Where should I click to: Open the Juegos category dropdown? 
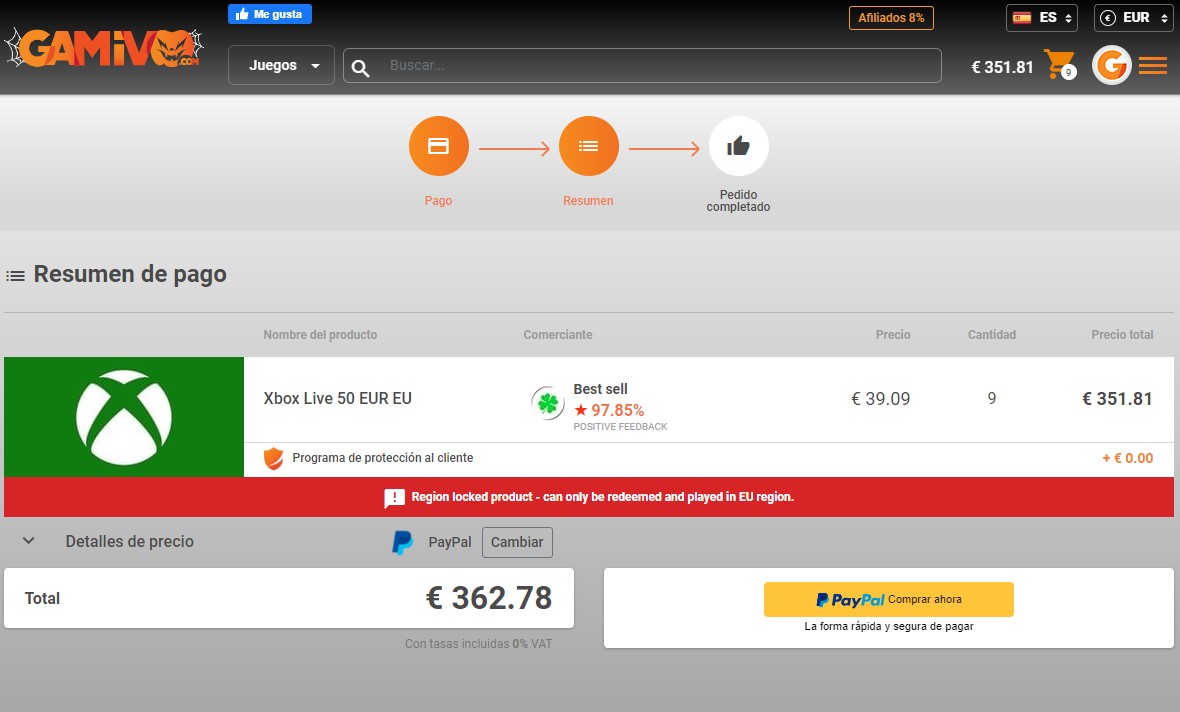pyautogui.click(x=281, y=65)
